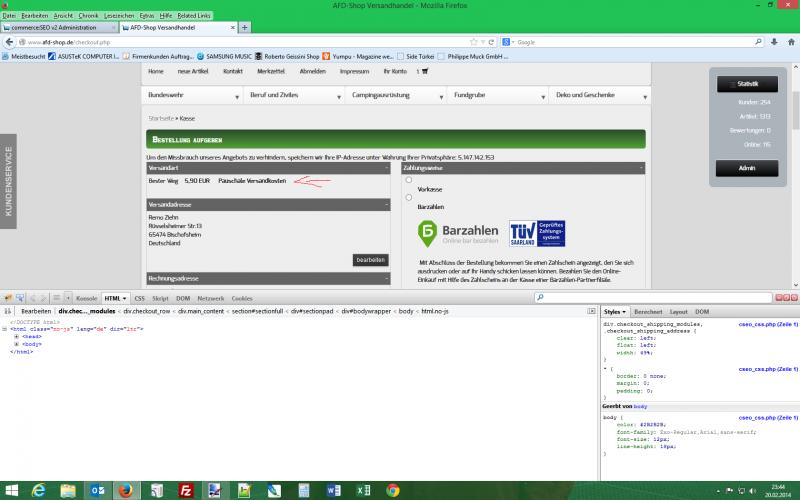The height and width of the screenshot is (500, 800).
Task: Expand the head node in HTML tree
Action: click(16, 337)
